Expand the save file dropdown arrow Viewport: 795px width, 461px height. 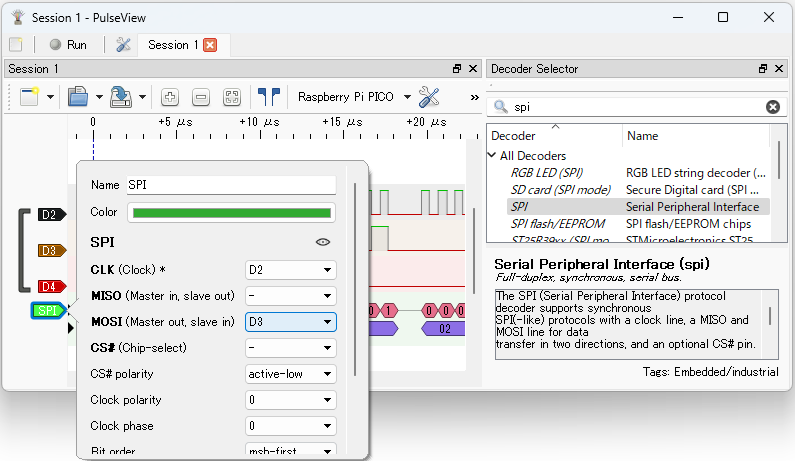[142, 97]
